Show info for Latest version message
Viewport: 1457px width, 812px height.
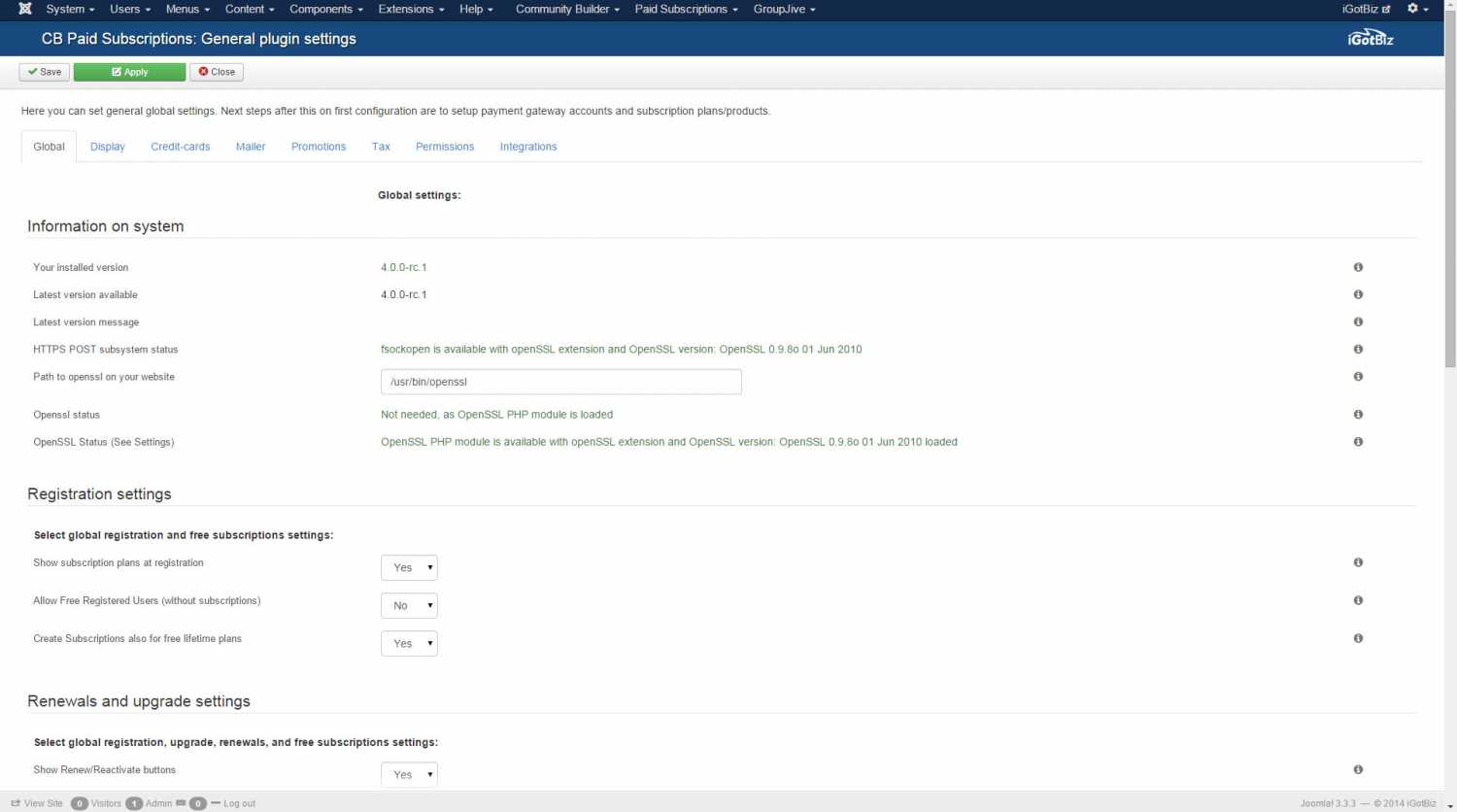1358,321
